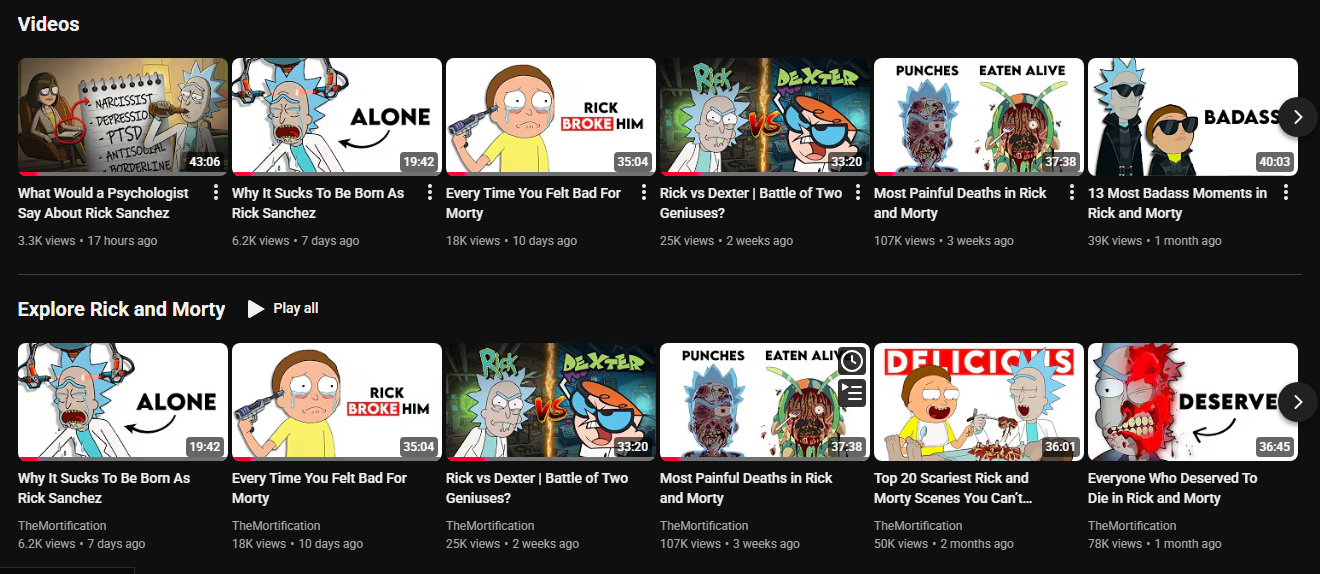Click the 36:45 duration badge

[1274, 447]
